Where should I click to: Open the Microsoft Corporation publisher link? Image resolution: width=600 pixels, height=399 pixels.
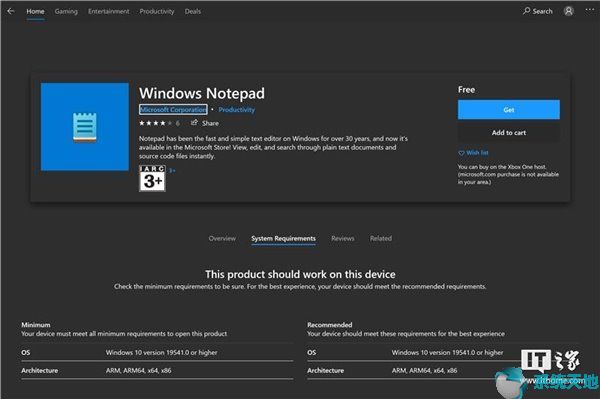(173, 109)
